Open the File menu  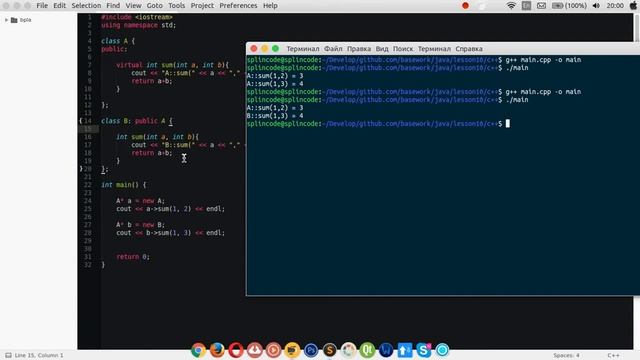coord(42,6)
